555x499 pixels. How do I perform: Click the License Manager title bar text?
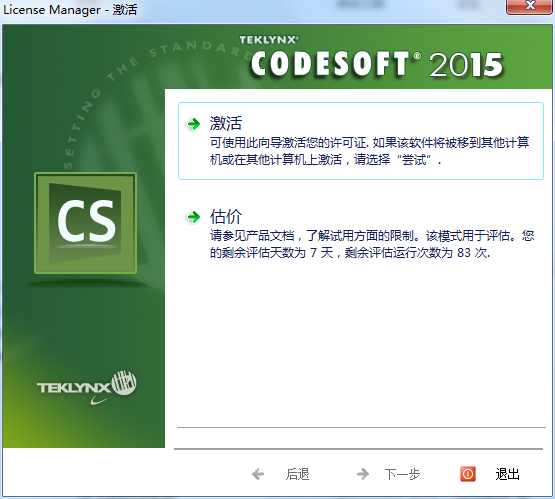(70, 10)
